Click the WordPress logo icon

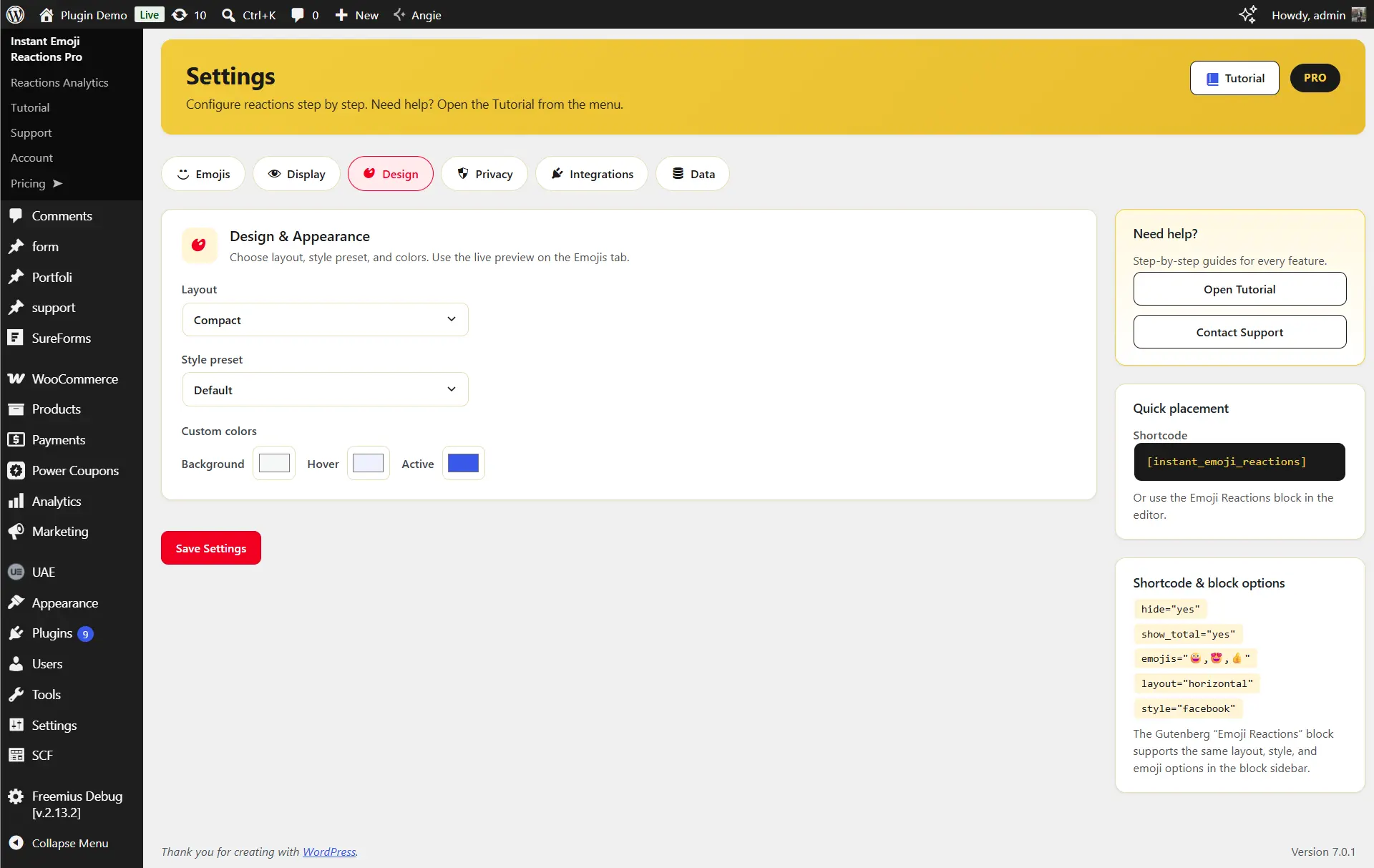click(x=15, y=14)
